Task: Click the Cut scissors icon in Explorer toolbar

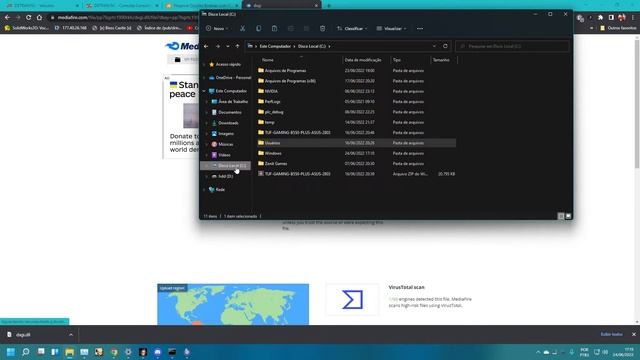Action: click(242, 29)
